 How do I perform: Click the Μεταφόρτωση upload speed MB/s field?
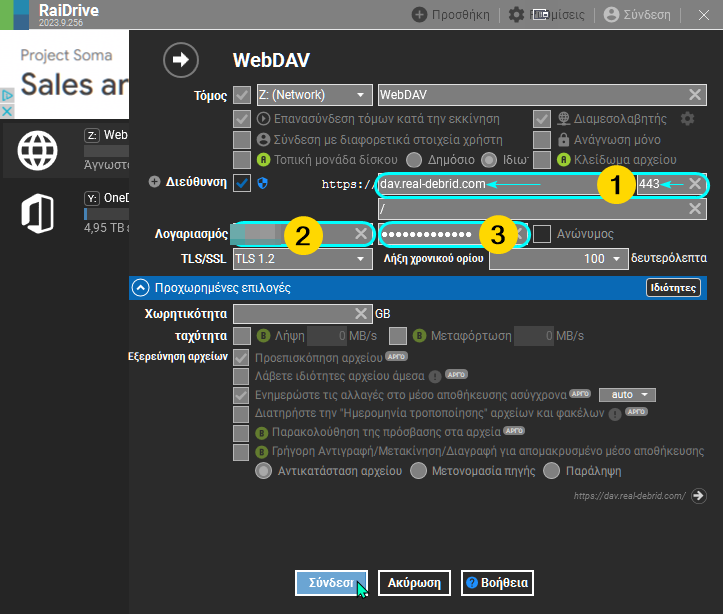(534, 336)
